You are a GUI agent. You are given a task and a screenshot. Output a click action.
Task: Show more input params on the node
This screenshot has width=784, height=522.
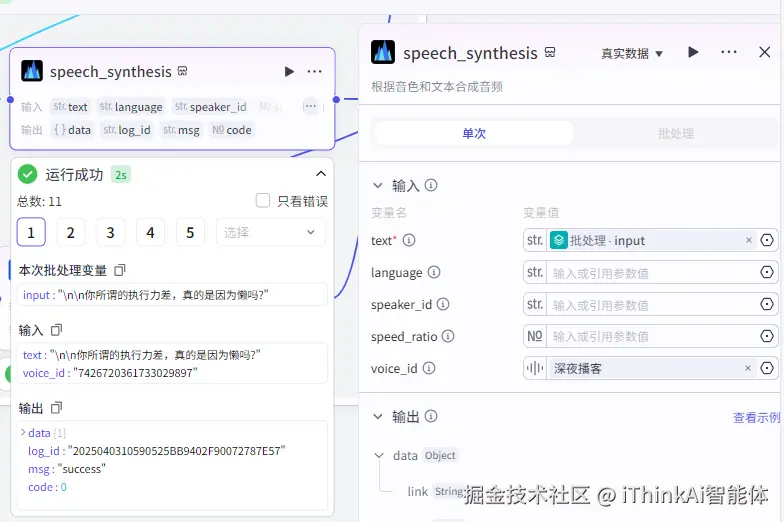pos(310,106)
